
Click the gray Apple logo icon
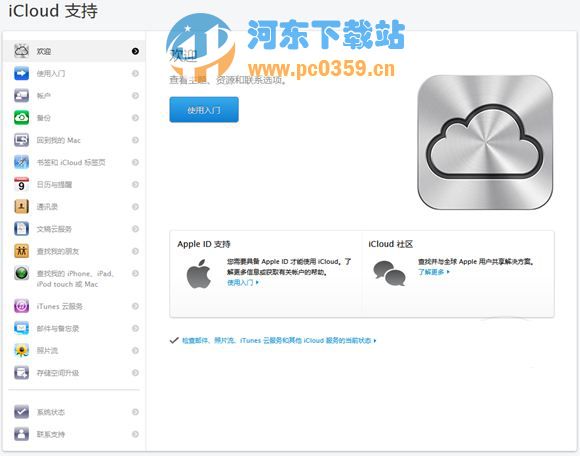pos(199,274)
